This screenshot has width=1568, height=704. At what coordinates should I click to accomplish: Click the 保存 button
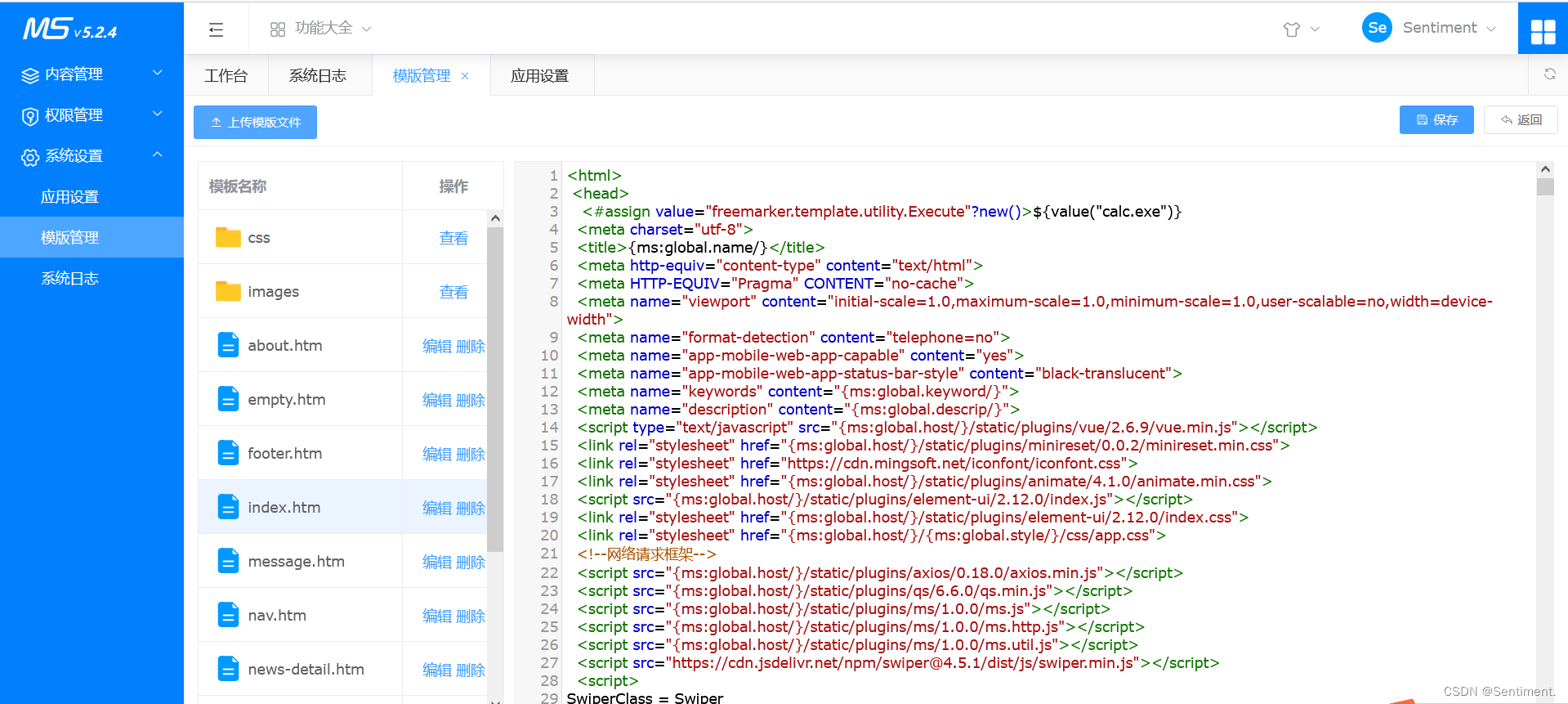[1436, 119]
